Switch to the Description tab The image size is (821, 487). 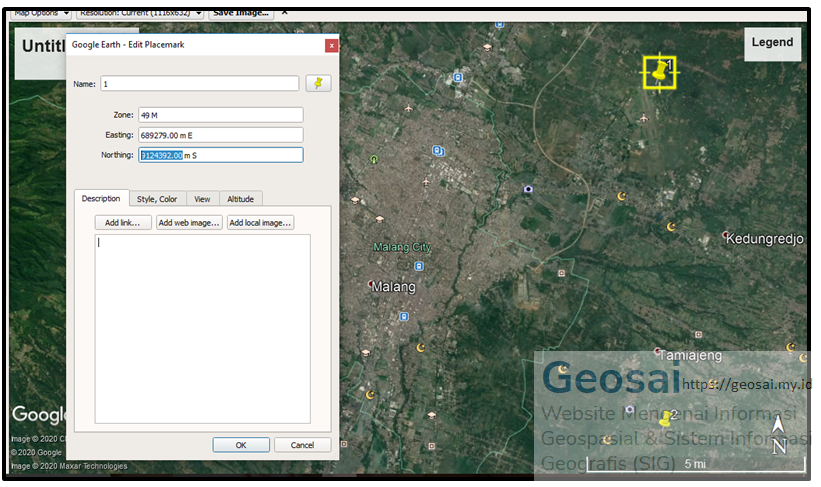click(101, 198)
